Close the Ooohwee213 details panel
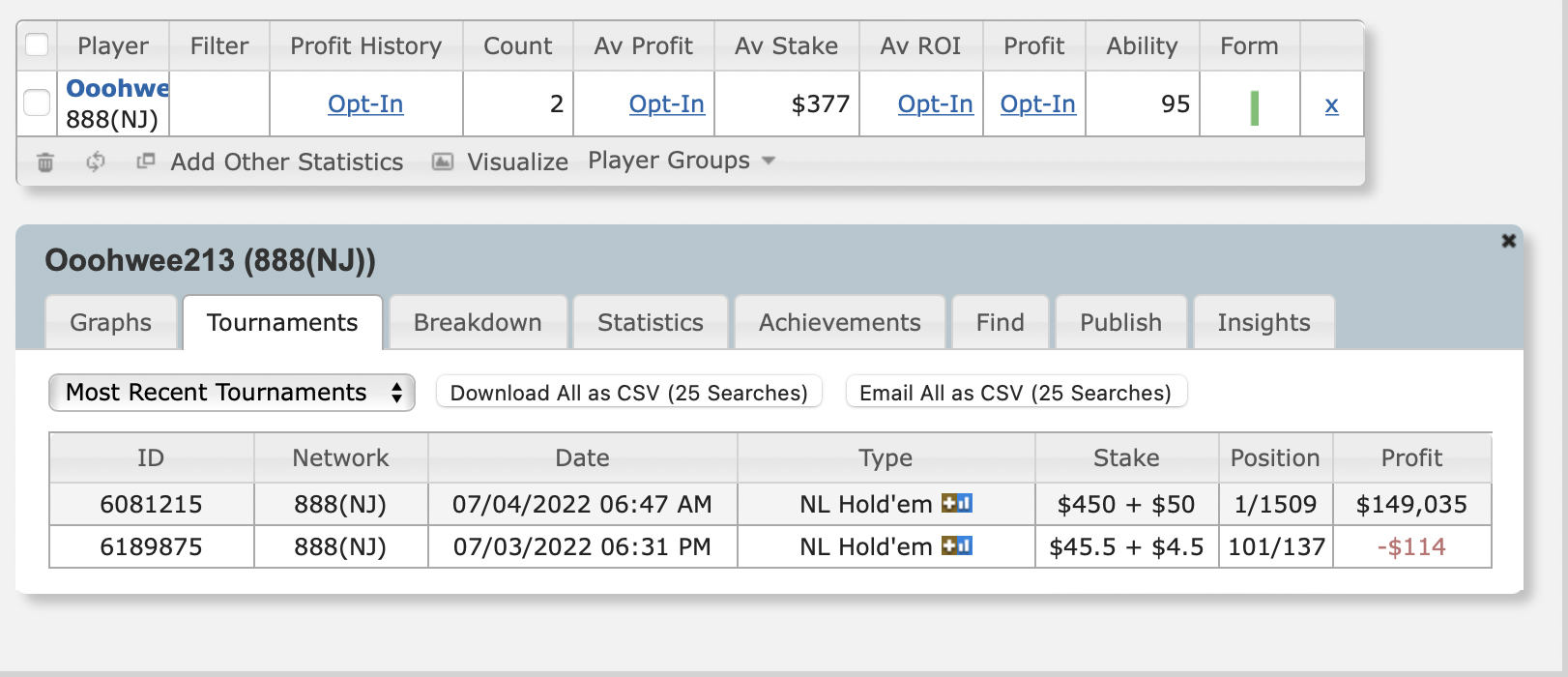 point(1508,241)
